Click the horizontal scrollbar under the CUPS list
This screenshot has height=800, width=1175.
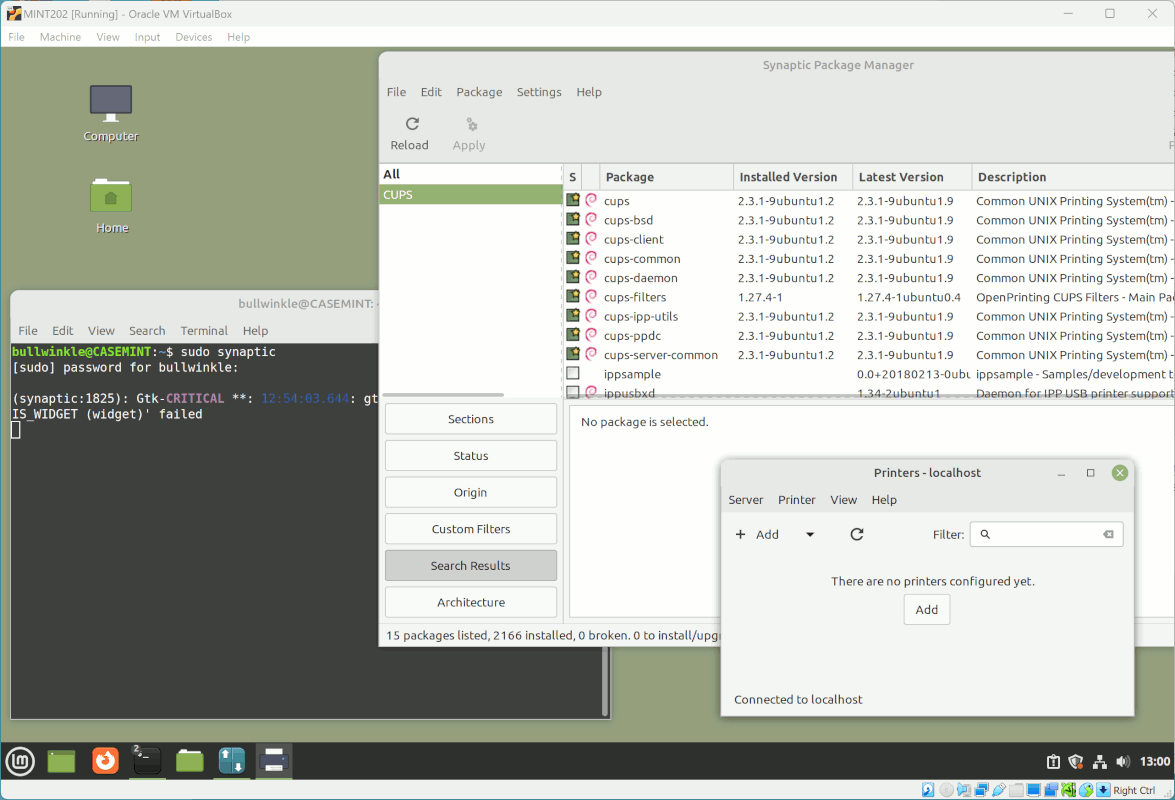pyautogui.click(x=444, y=395)
